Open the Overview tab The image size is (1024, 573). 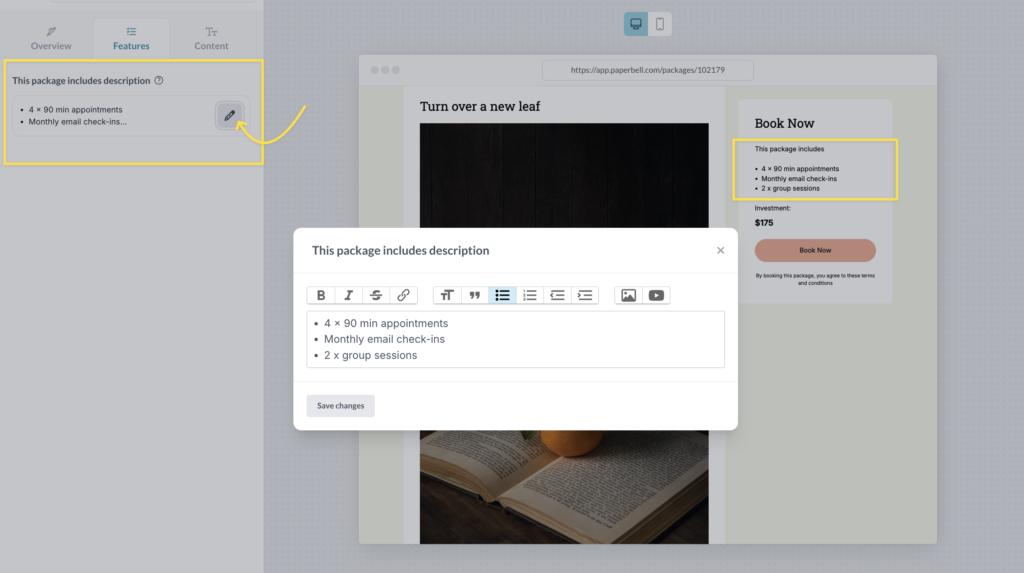click(51, 38)
